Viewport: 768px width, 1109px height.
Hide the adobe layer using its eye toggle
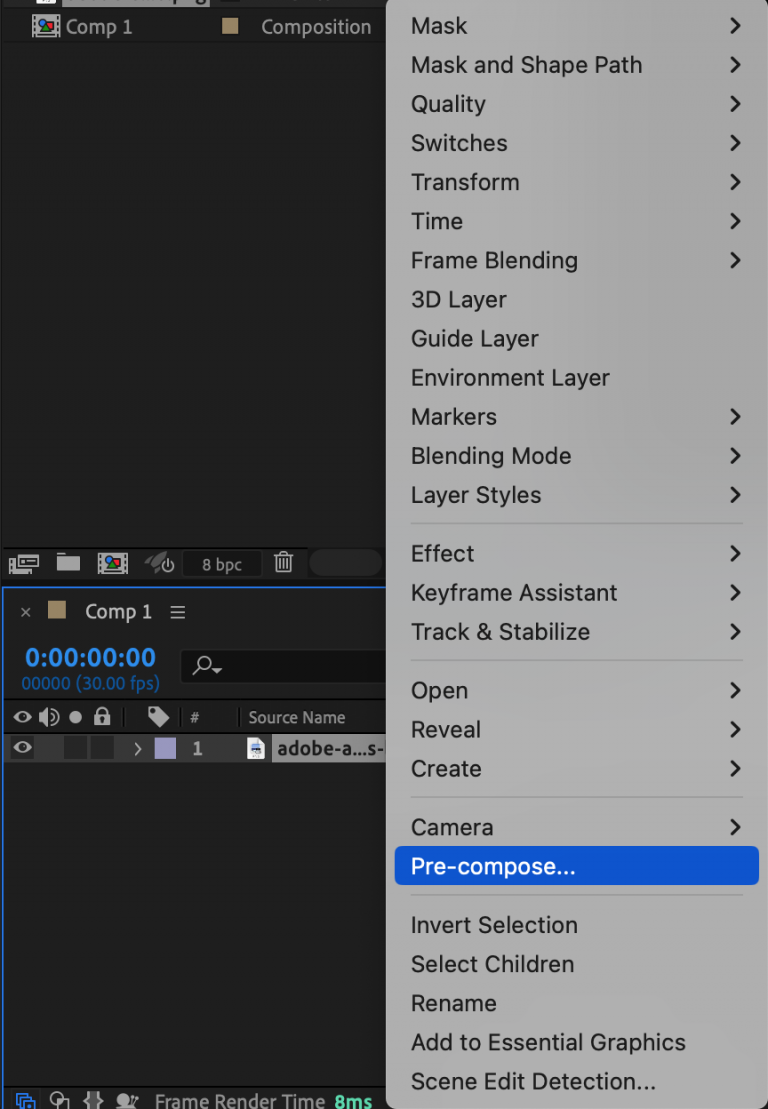21,747
